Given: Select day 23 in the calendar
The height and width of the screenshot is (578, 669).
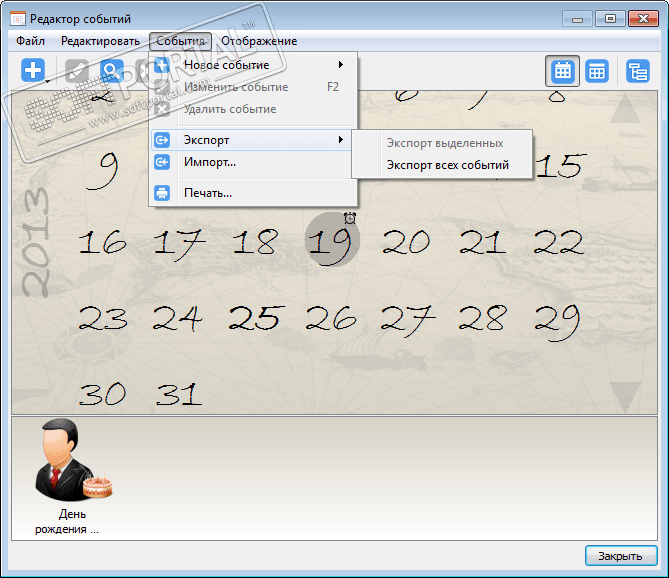Looking at the screenshot, I should pos(103,318).
